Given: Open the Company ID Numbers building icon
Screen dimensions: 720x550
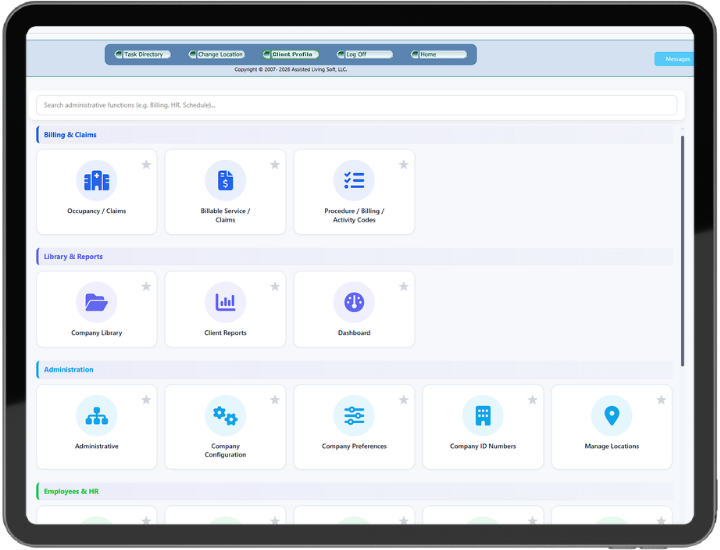Looking at the screenshot, I should 483,415.
